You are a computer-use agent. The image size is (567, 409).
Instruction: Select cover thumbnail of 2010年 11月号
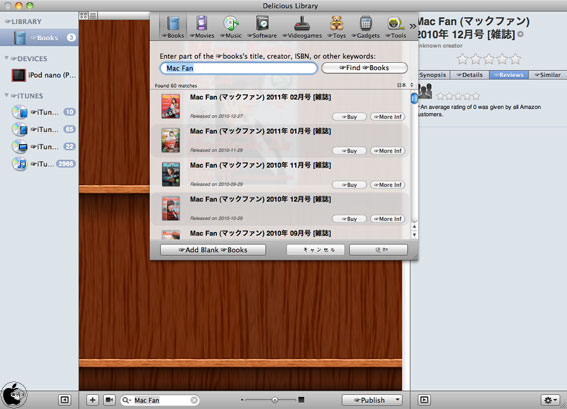pyautogui.click(x=171, y=174)
